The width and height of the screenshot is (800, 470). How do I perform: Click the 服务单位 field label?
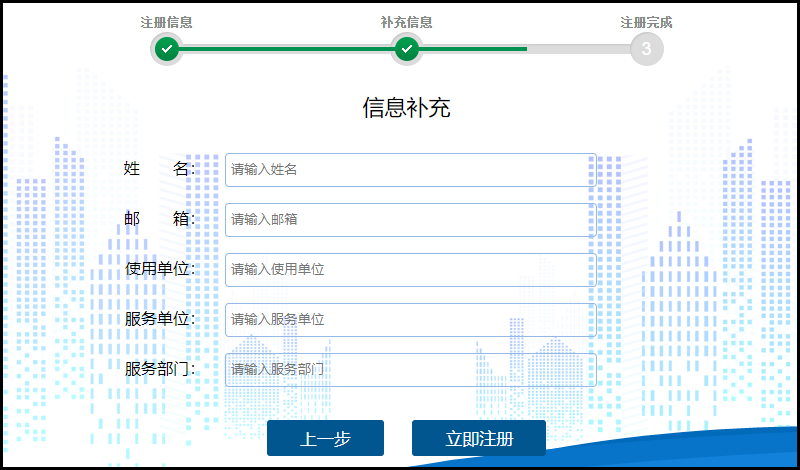160,318
